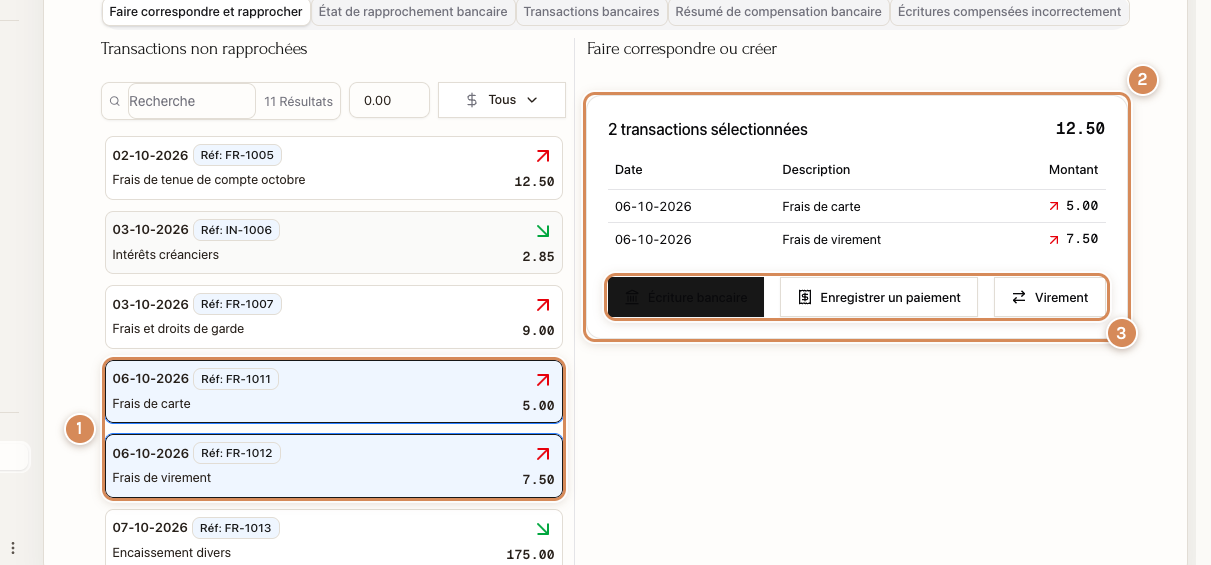Click the 9.00 amount on FR-1007
This screenshot has width=1211, height=565.
538,330
